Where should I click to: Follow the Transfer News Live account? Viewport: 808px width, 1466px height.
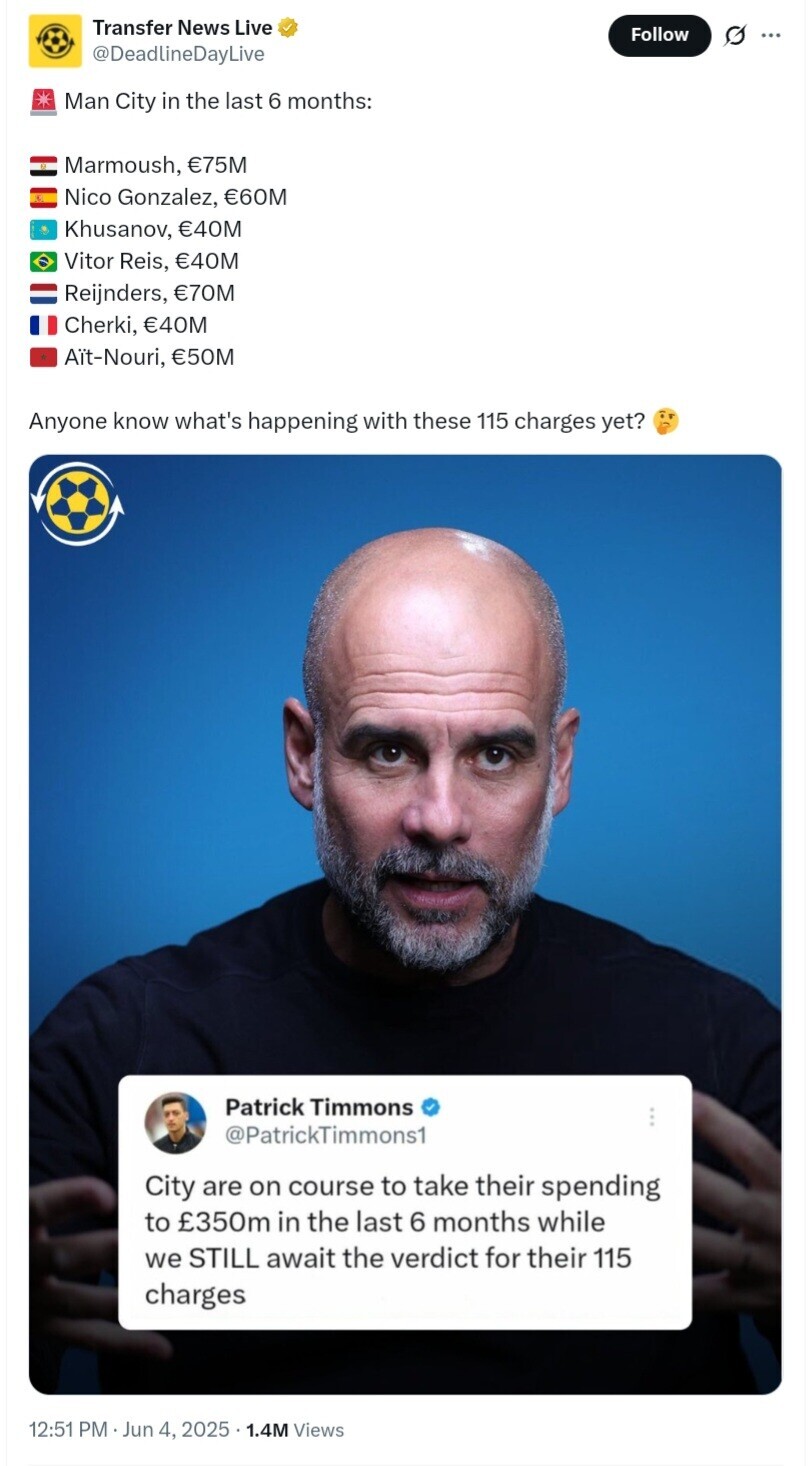[659, 35]
